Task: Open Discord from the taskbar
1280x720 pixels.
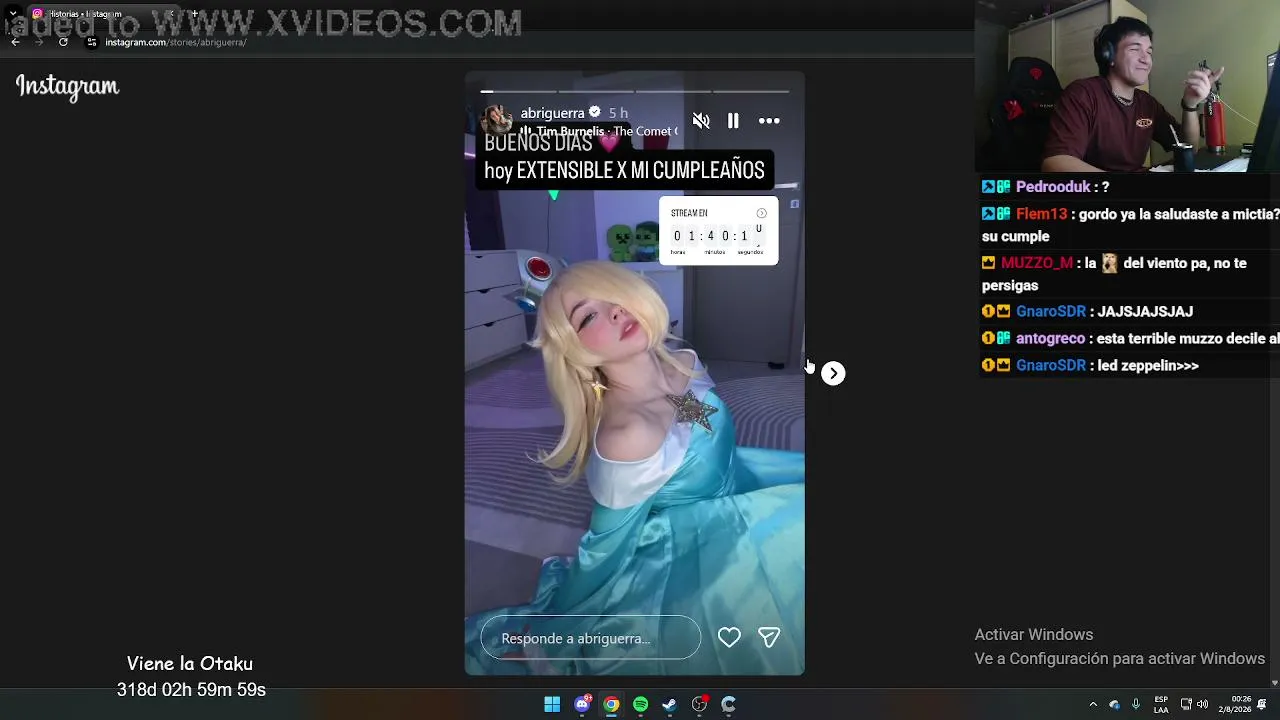Action: pyautogui.click(x=582, y=704)
